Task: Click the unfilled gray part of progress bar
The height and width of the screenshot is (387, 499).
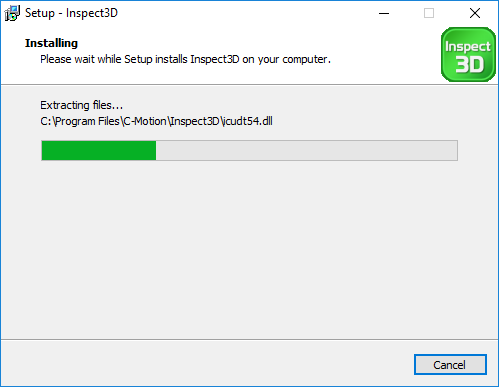Action: [306, 151]
